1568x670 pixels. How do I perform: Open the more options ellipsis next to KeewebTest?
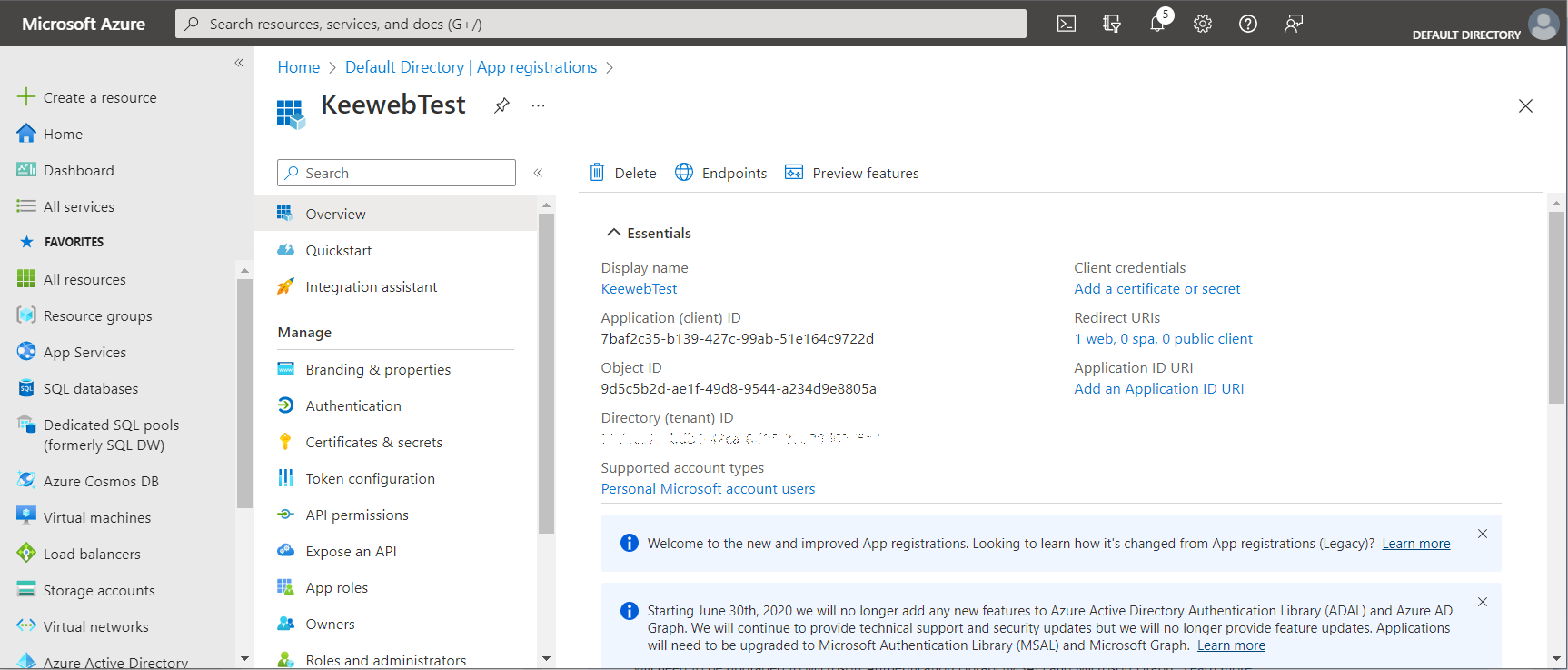(x=539, y=105)
